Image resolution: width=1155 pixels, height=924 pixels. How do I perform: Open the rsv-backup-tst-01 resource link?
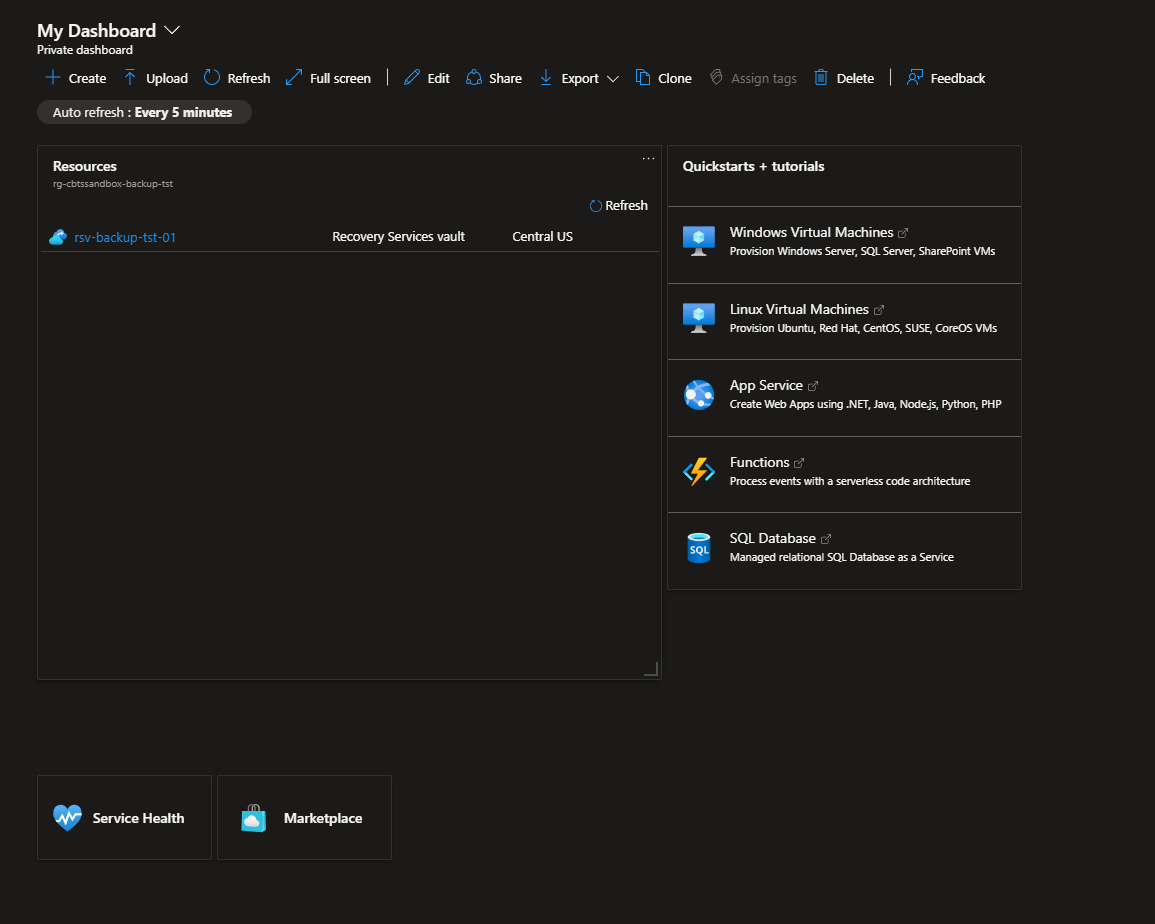tap(125, 237)
